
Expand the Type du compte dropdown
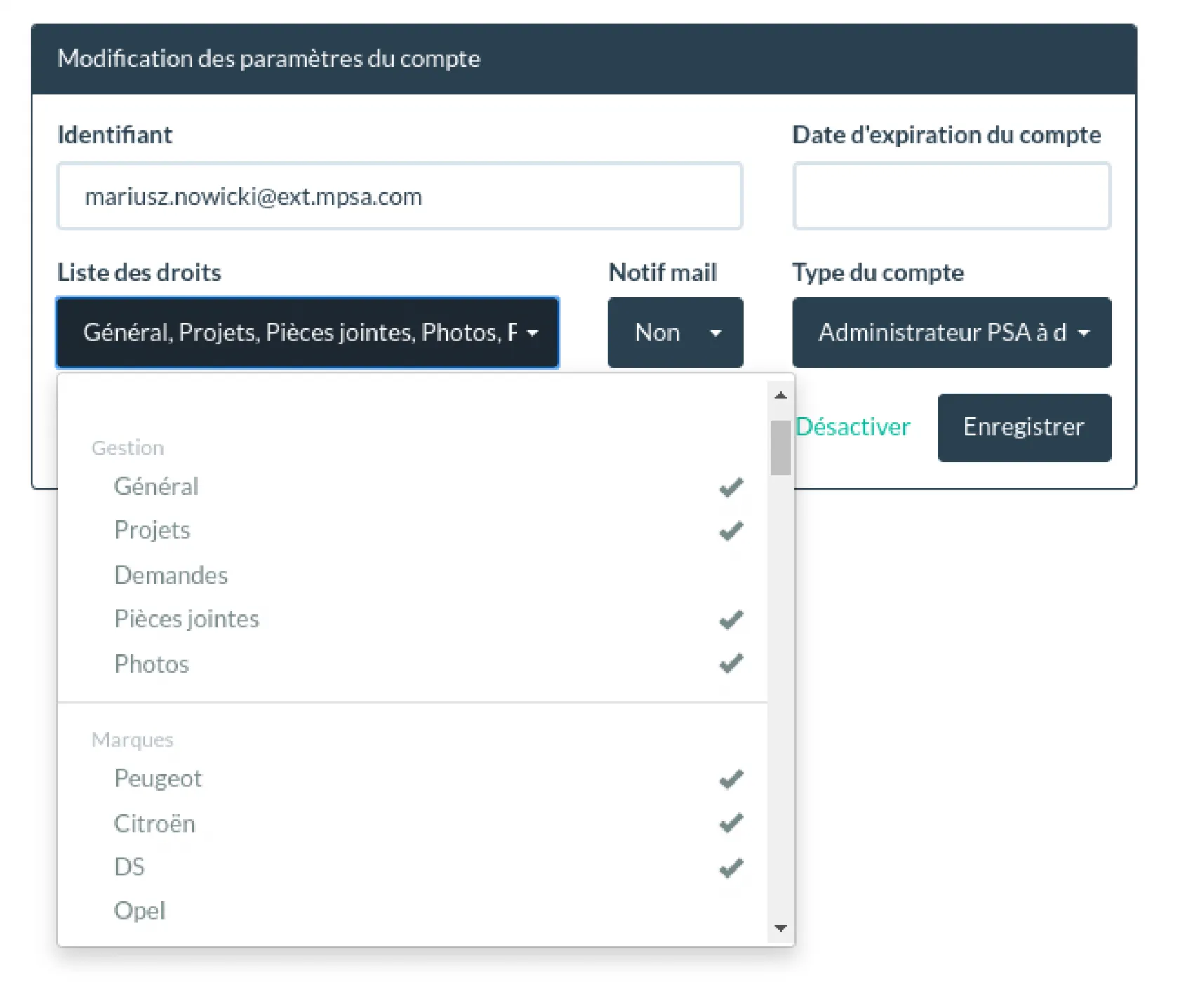click(952, 332)
